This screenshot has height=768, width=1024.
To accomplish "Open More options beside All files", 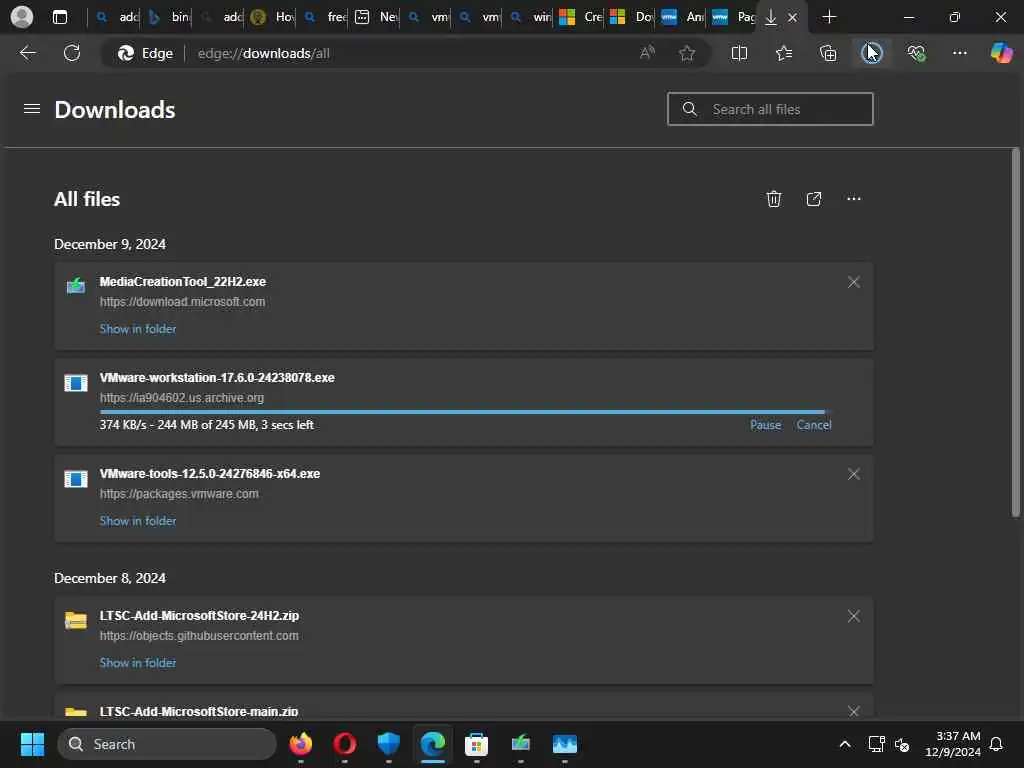I will (854, 199).
